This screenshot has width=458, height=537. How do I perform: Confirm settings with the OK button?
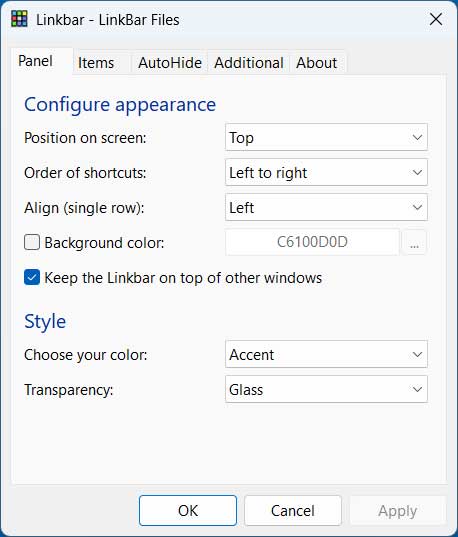click(x=188, y=510)
